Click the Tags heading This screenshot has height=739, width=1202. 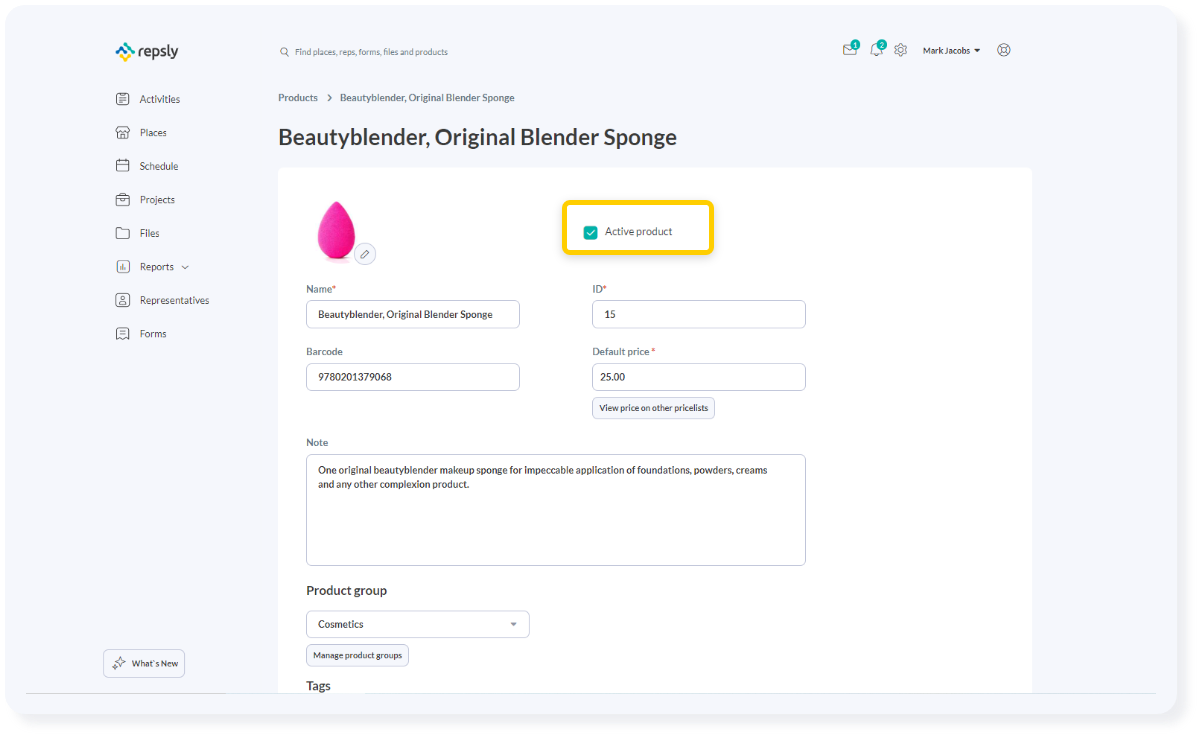pos(318,685)
